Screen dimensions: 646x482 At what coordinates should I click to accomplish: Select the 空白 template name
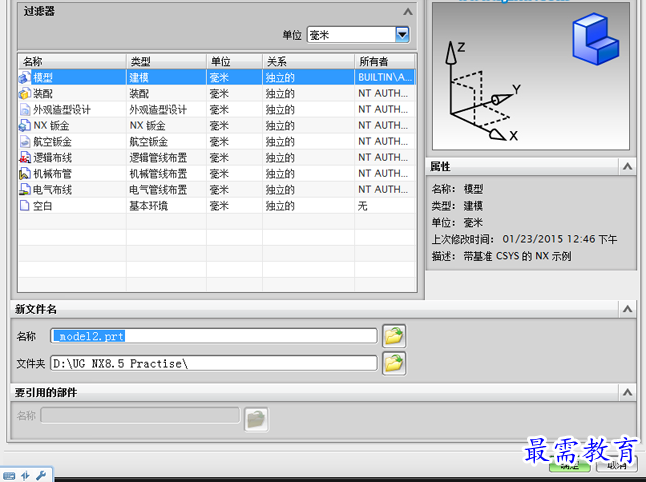point(42,206)
